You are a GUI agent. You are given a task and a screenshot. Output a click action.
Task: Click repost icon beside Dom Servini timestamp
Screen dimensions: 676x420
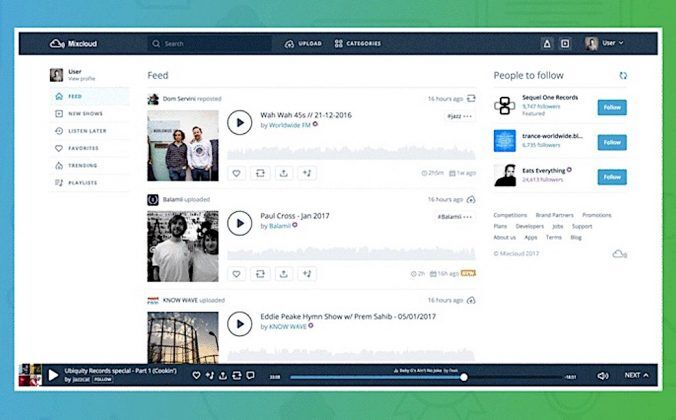[471, 98]
